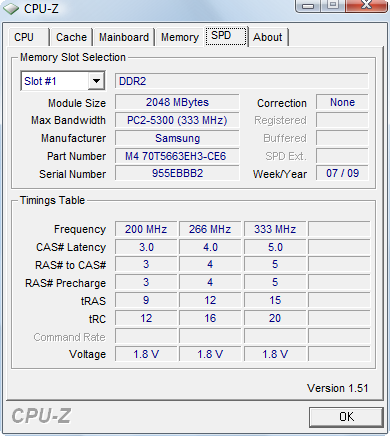Click the SPD tab
The height and width of the screenshot is (436, 390).
coord(226,36)
